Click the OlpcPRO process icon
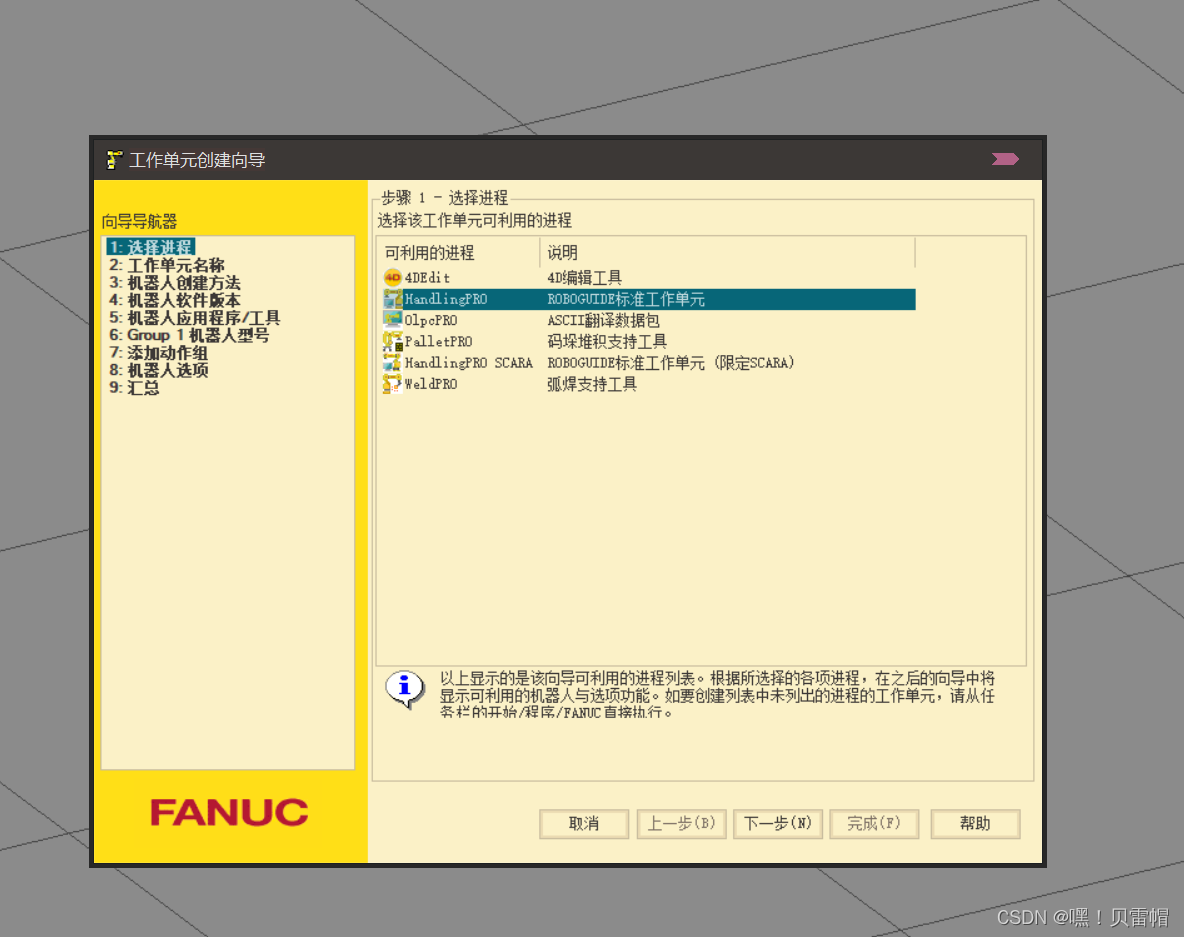The width and height of the screenshot is (1184, 937). (x=392, y=320)
